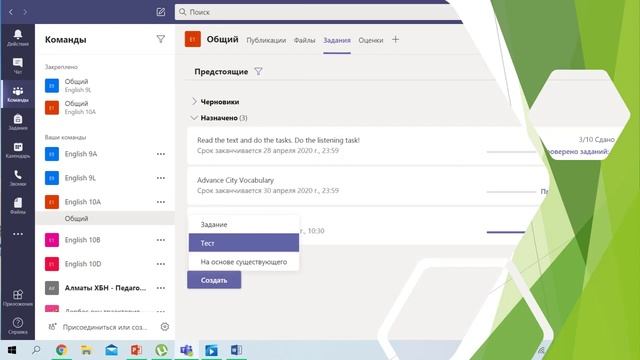Click the Создать button

[x=214, y=280]
